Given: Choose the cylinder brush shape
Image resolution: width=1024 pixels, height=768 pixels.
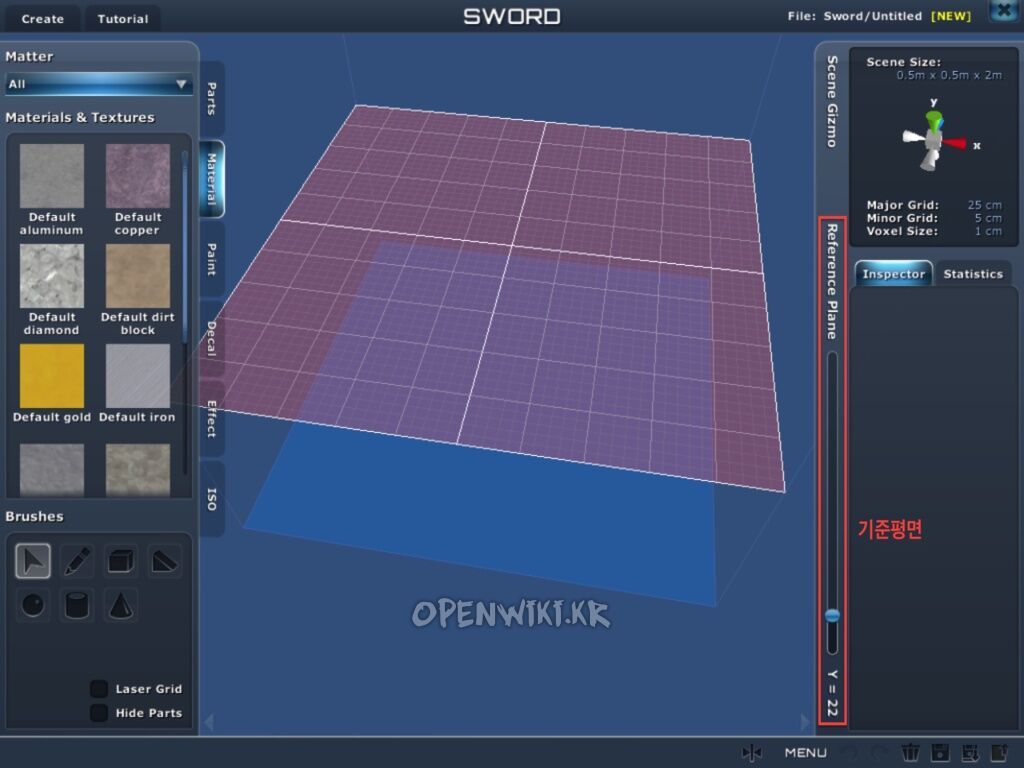Looking at the screenshot, I should click(x=77, y=605).
